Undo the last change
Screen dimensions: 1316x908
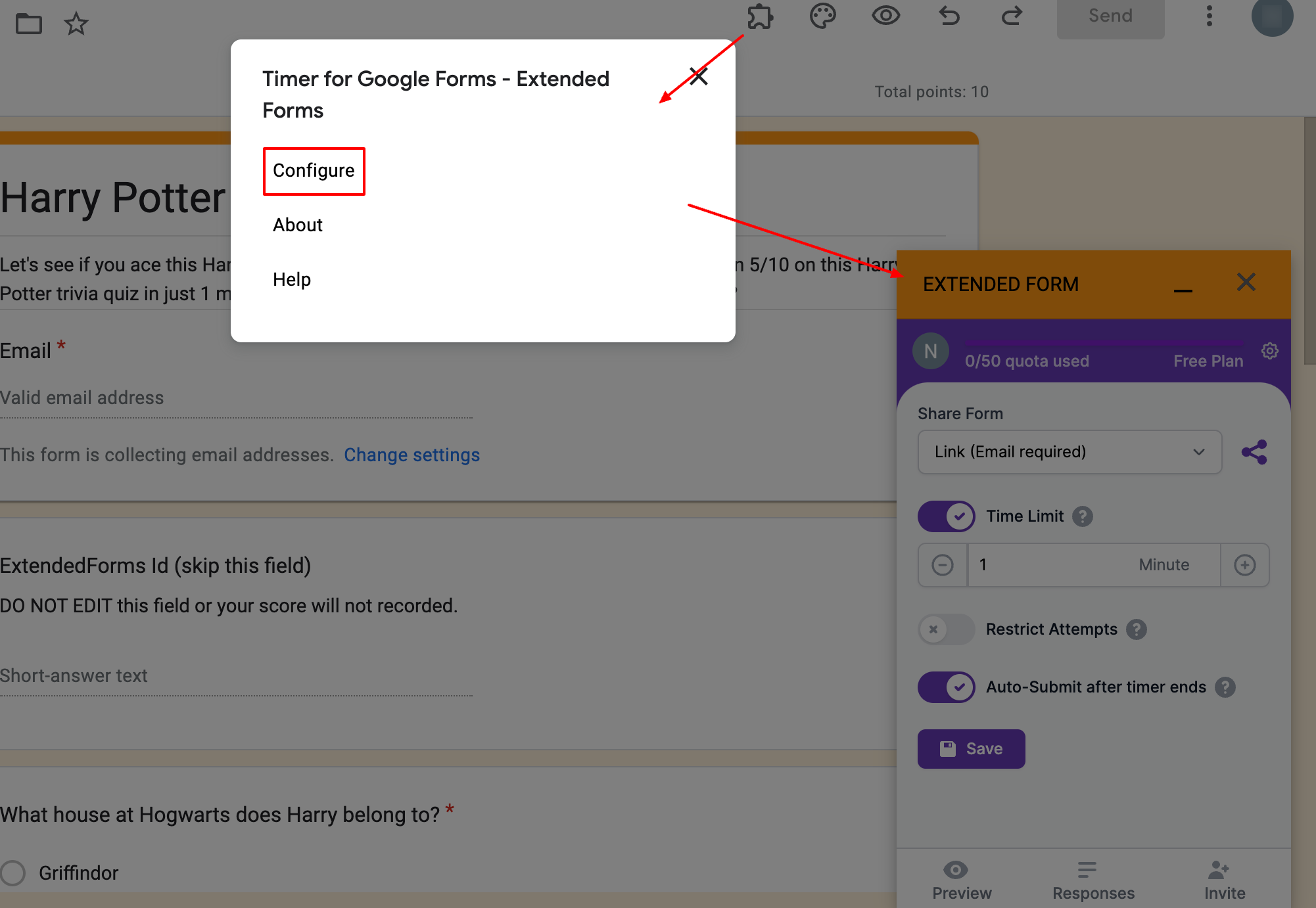(949, 16)
